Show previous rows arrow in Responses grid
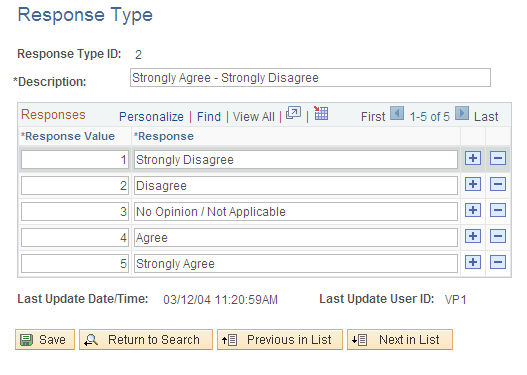Screen dimensions: 527x375 (397, 113)
